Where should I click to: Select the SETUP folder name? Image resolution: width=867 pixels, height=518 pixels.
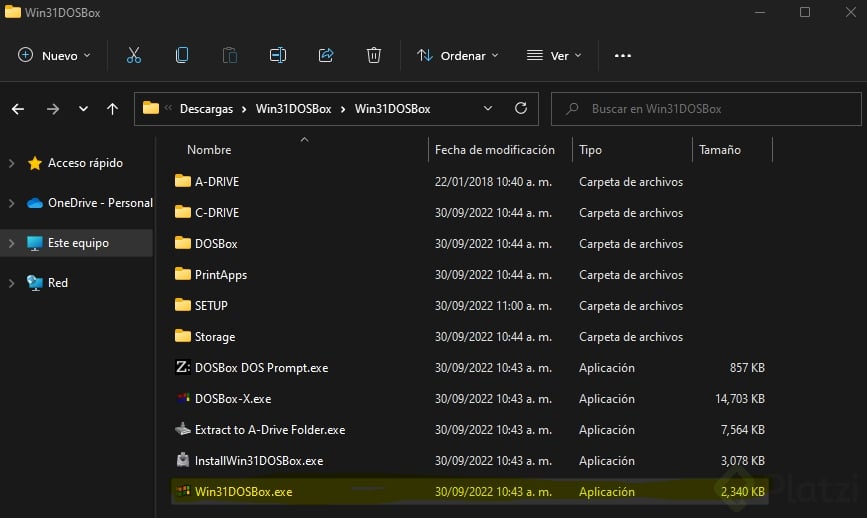(211, 305)
